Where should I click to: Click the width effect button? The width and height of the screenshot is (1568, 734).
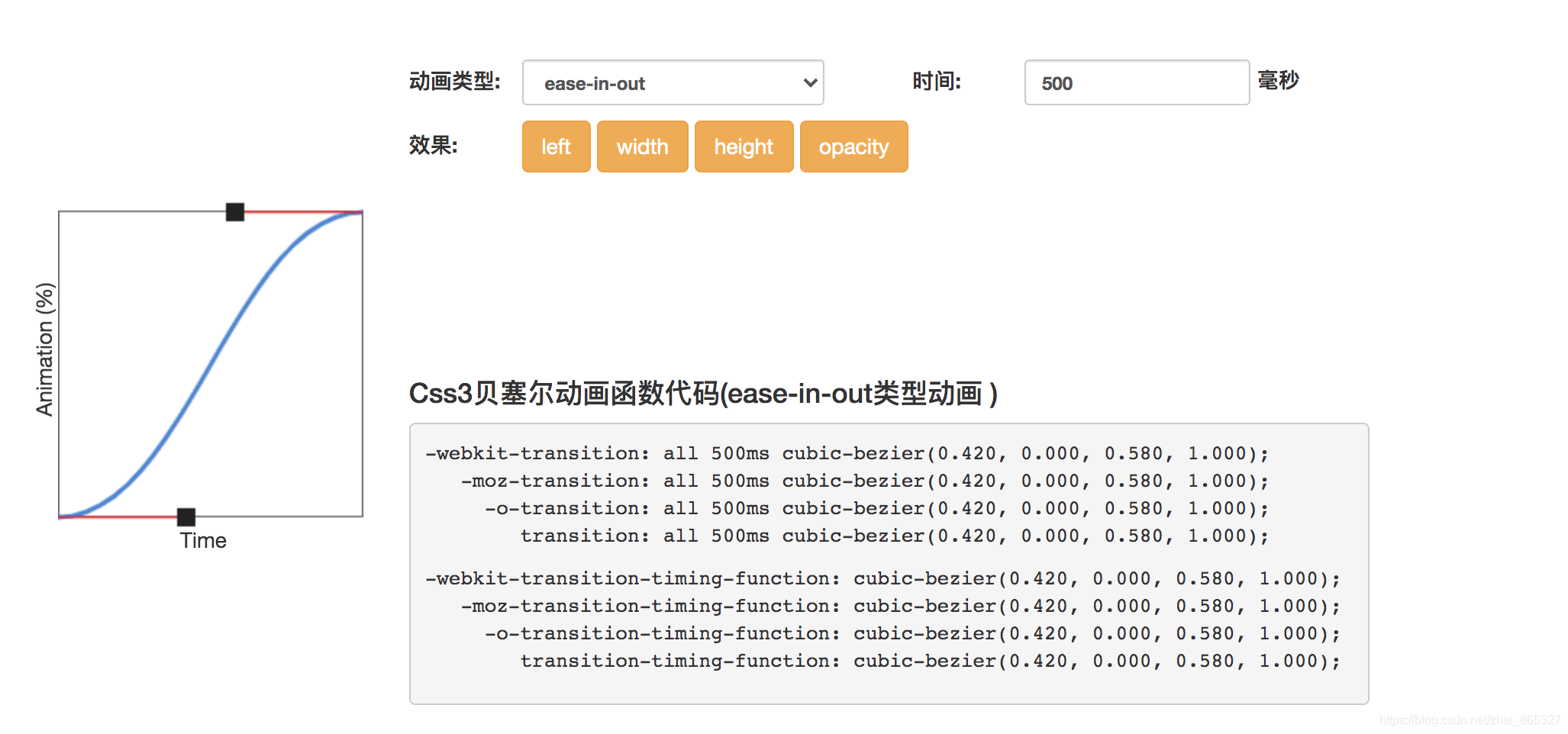pos(642,146)
